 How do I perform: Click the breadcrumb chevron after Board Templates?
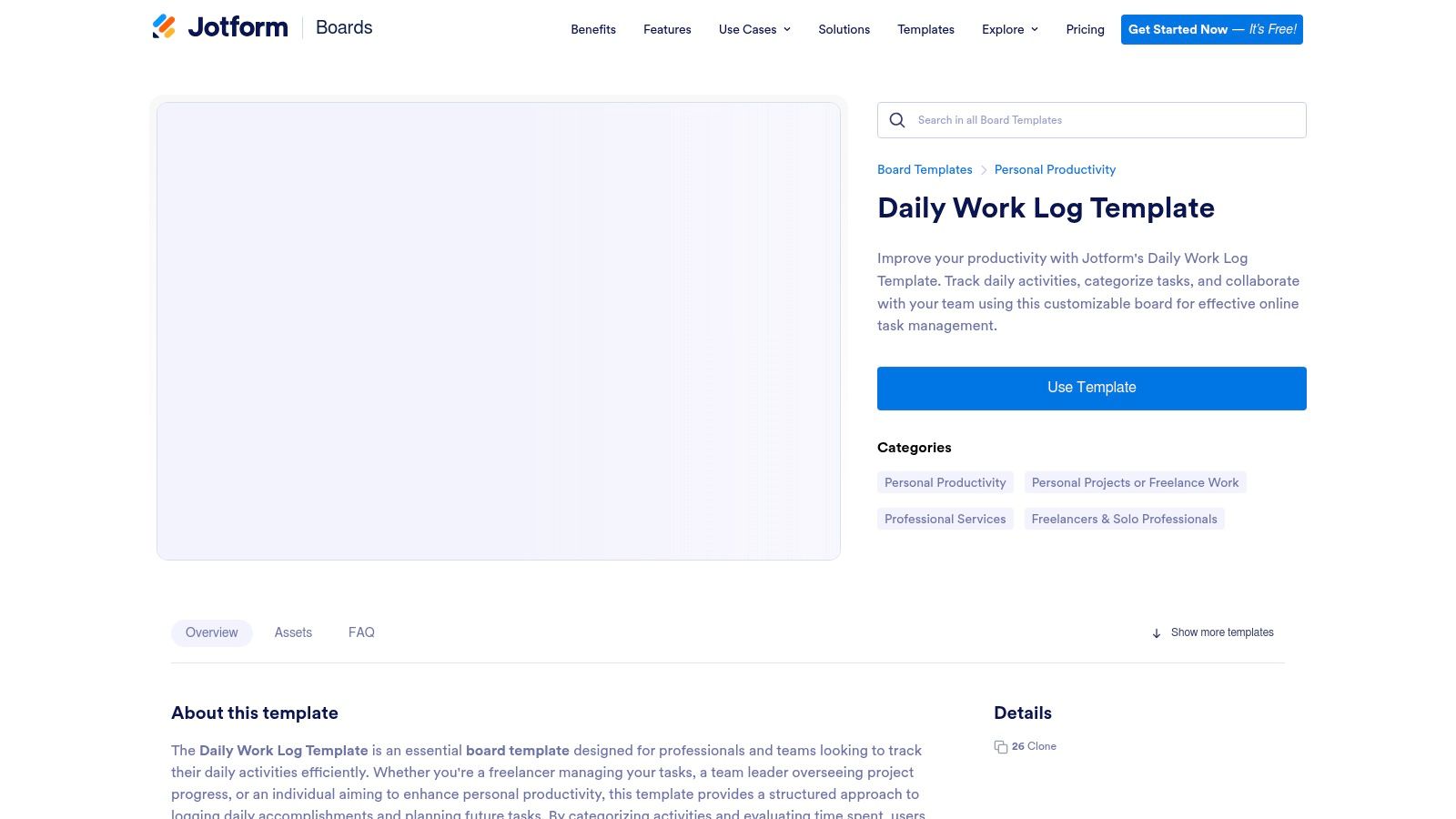984,169
